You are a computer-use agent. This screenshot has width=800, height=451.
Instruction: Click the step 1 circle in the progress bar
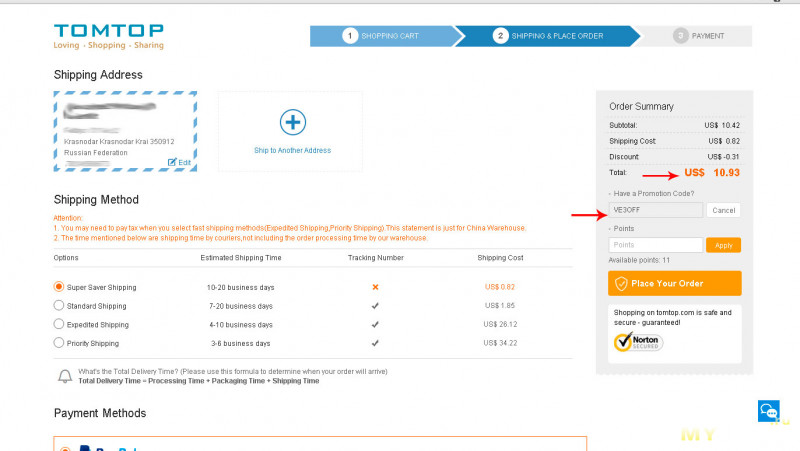[x=350, y=36]
